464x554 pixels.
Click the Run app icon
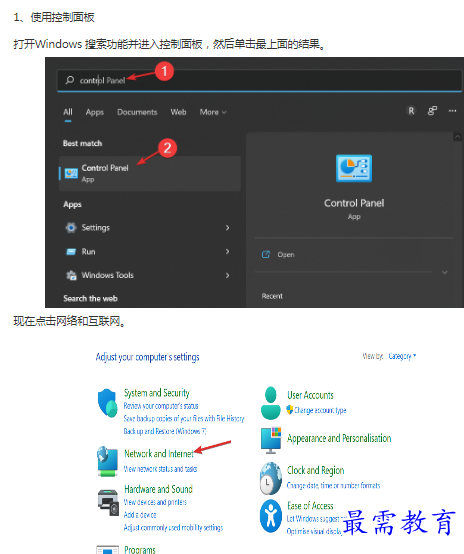[x=71, y=252]
